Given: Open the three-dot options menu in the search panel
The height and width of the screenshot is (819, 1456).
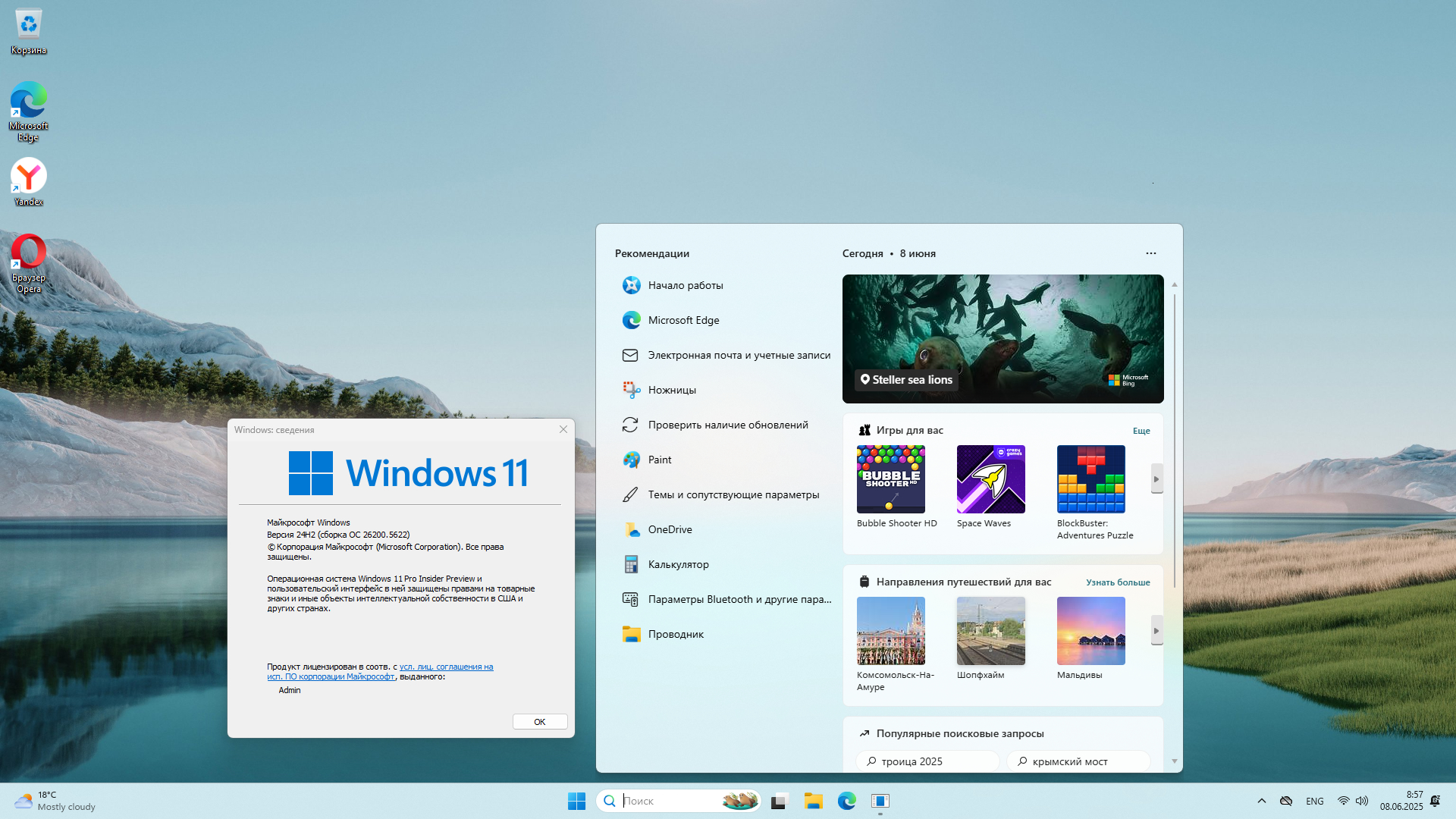Looking at the screenshot, I should point(1151,253).
